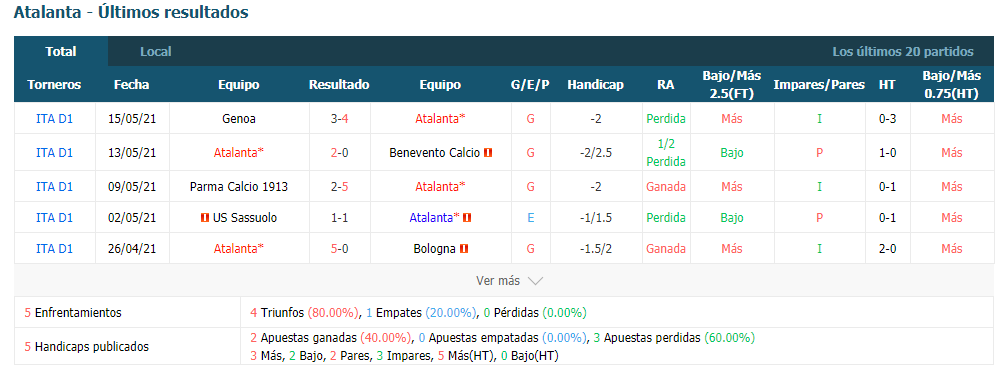Screen dimensions: 1000x378
Task: Click Bologna team name
Action: pos(434,249)
